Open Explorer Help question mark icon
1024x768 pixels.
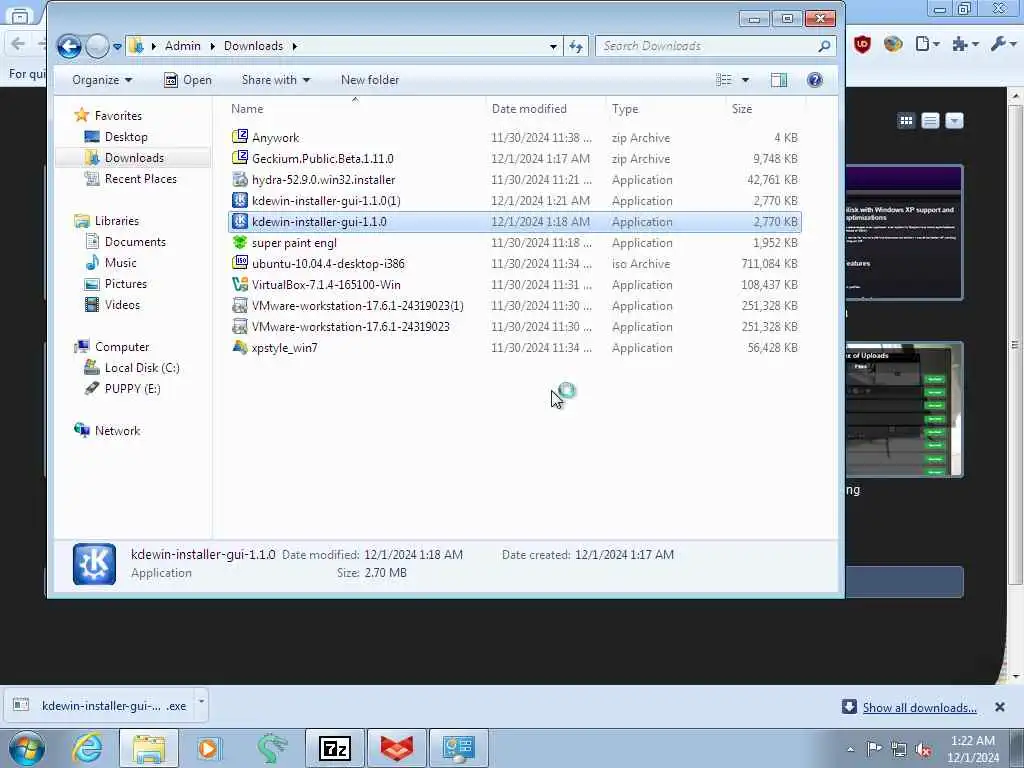tap(814, 80)
